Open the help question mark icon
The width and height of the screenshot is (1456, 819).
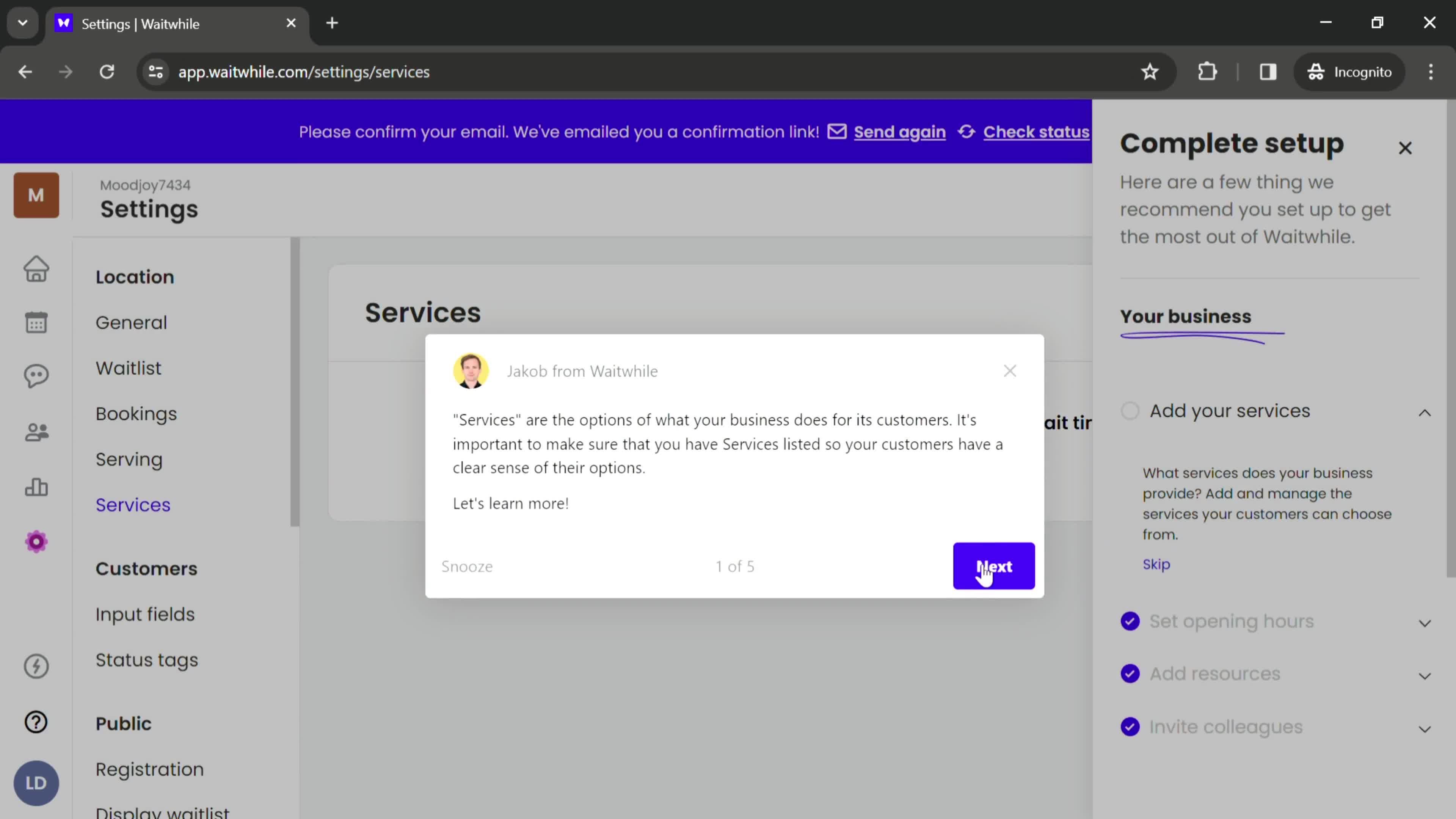(x=36, y=722)
